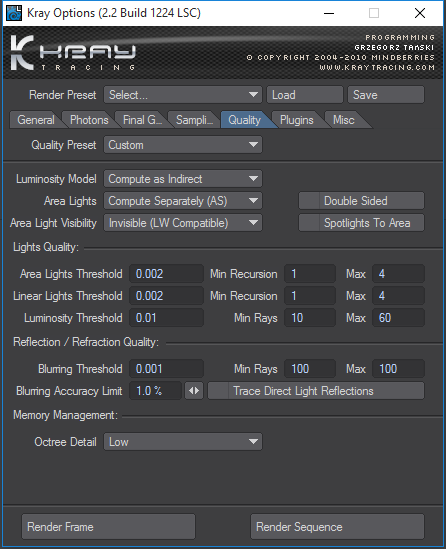Click Blurring Min Rays field
This screenshot has height=549, width=446.
coord(310,369)
